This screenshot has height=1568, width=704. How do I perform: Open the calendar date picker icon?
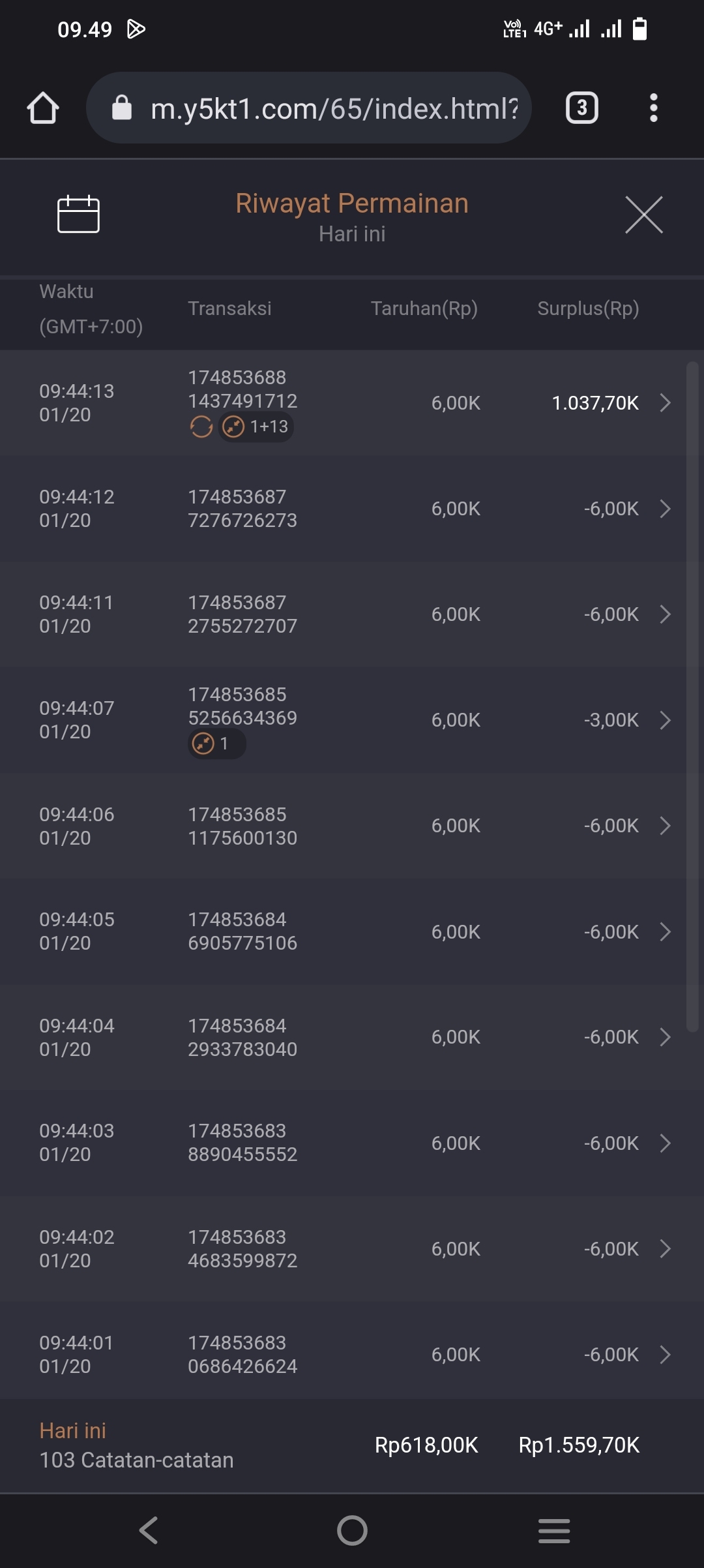78,214
